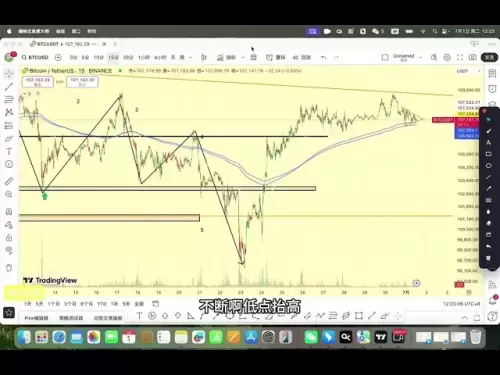Remove drawings using the left toolbar trash icon

(x=9, y=268)
